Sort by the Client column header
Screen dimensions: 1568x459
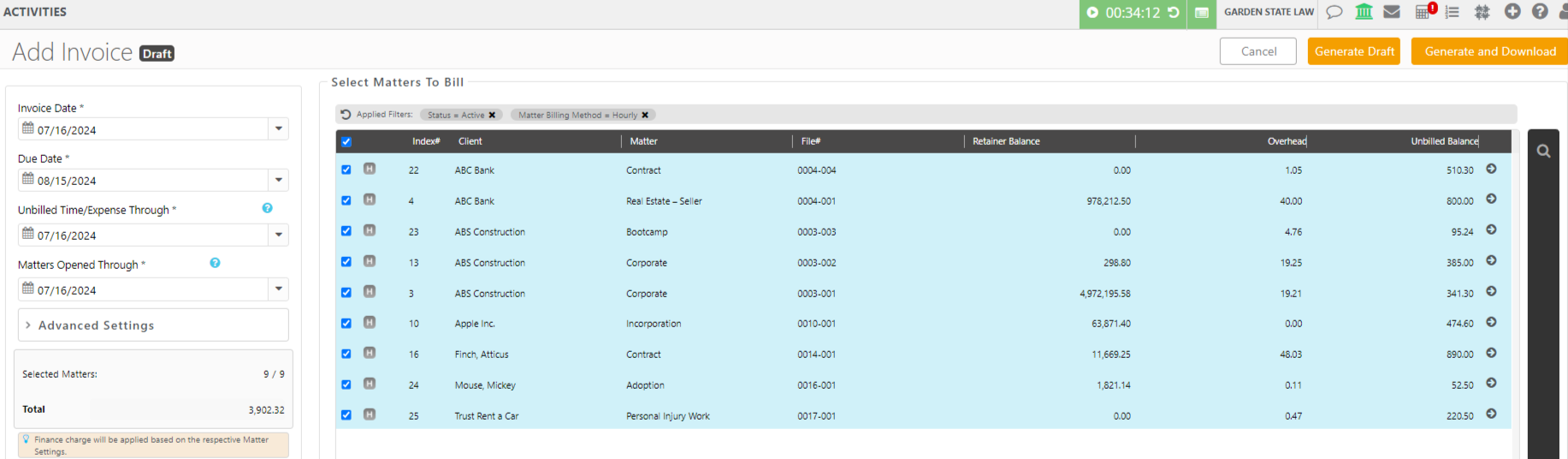point(470,141)
